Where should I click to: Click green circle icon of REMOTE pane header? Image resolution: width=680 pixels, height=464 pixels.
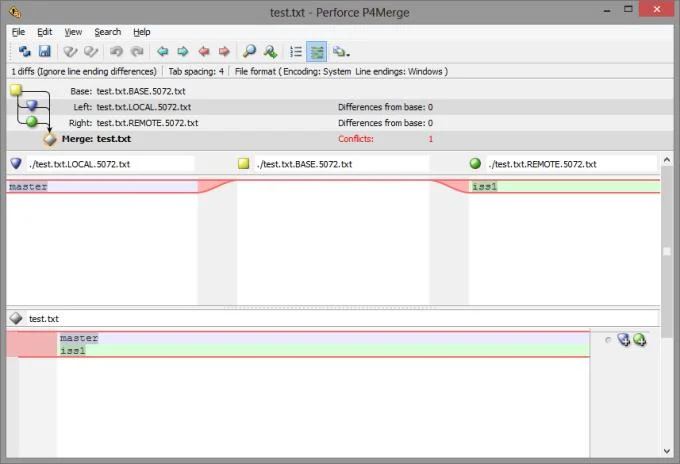(475, 163)
